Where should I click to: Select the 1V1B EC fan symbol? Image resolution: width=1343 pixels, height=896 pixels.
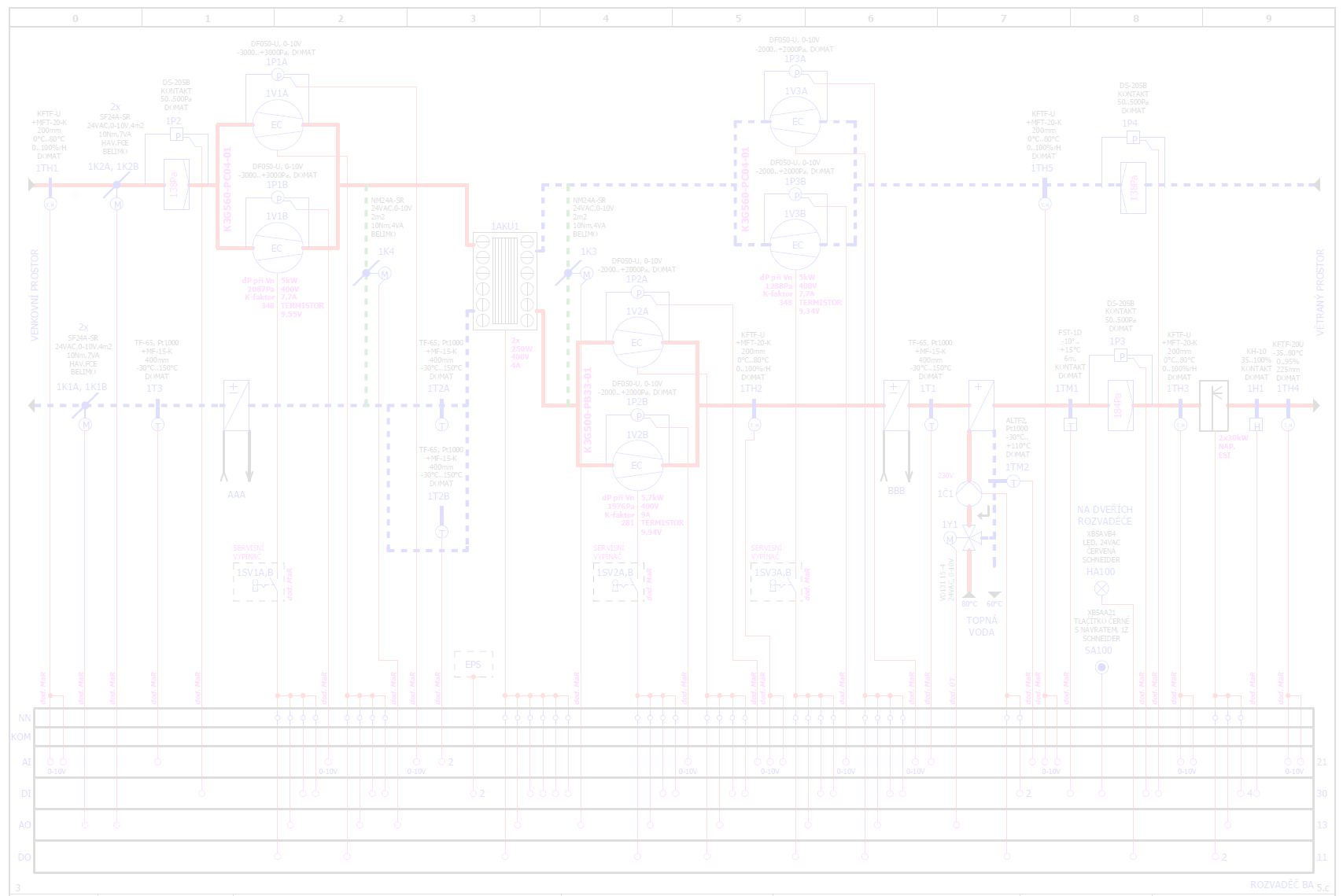pyautogui.click(x=277, y=248)
